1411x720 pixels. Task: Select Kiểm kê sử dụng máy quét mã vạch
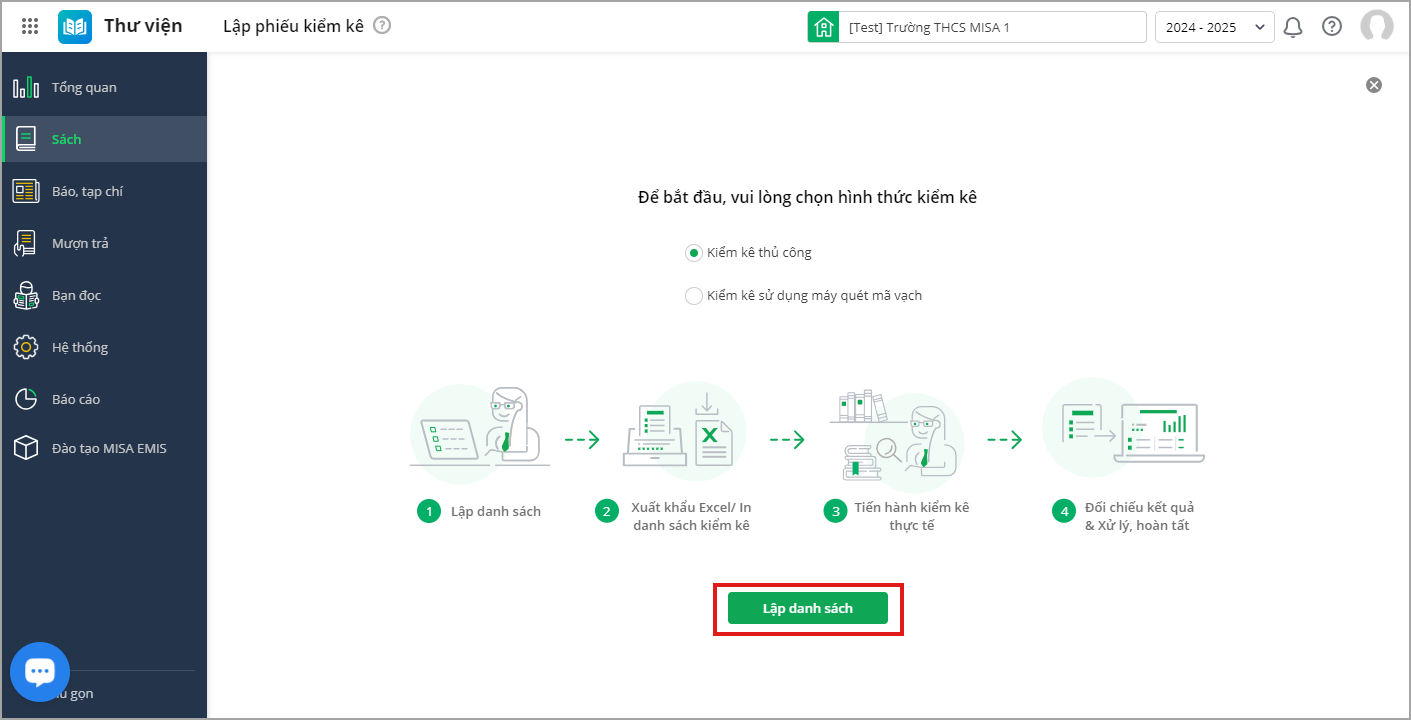[x=694, y=296]
